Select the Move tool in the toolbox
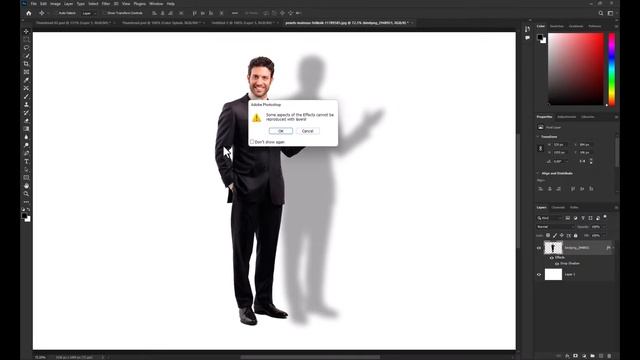The image size is (640, 360). (27, 31)
